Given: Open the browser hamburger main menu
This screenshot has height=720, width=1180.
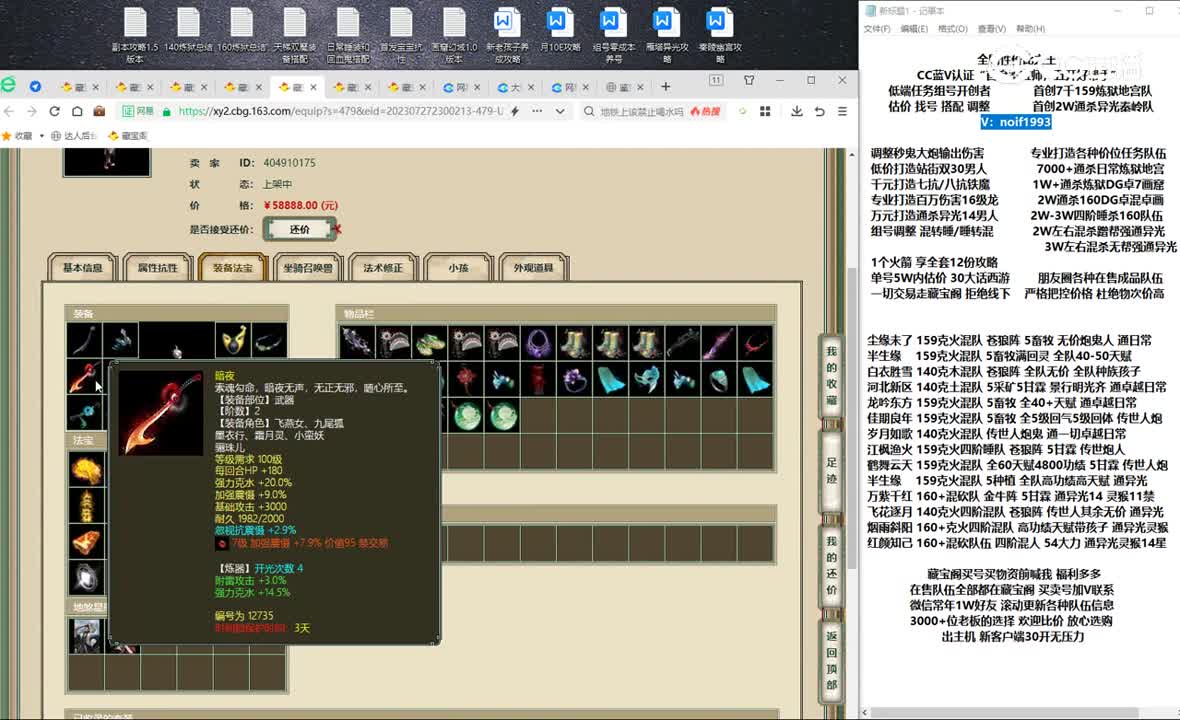Looking at the screenshot, I should pyautogui.click(x=842, y=111).
